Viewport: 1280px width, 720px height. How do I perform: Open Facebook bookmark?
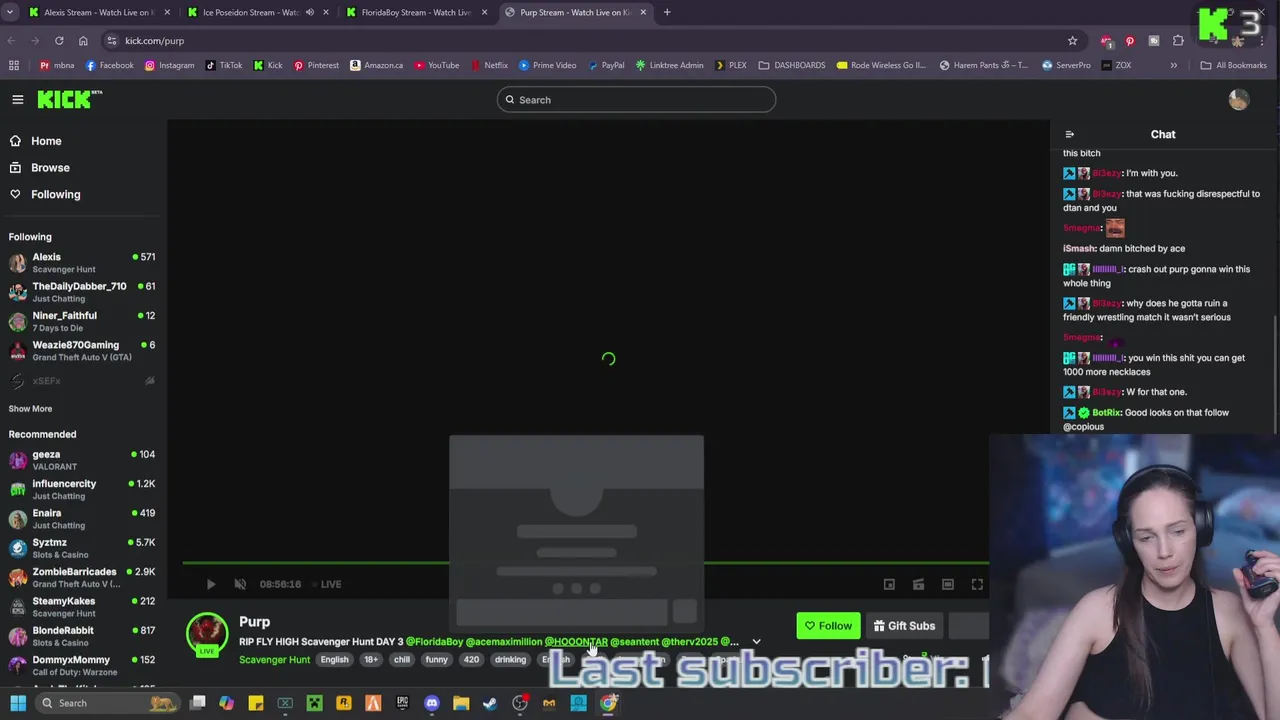pyautogui.click(x=109, y=65)
